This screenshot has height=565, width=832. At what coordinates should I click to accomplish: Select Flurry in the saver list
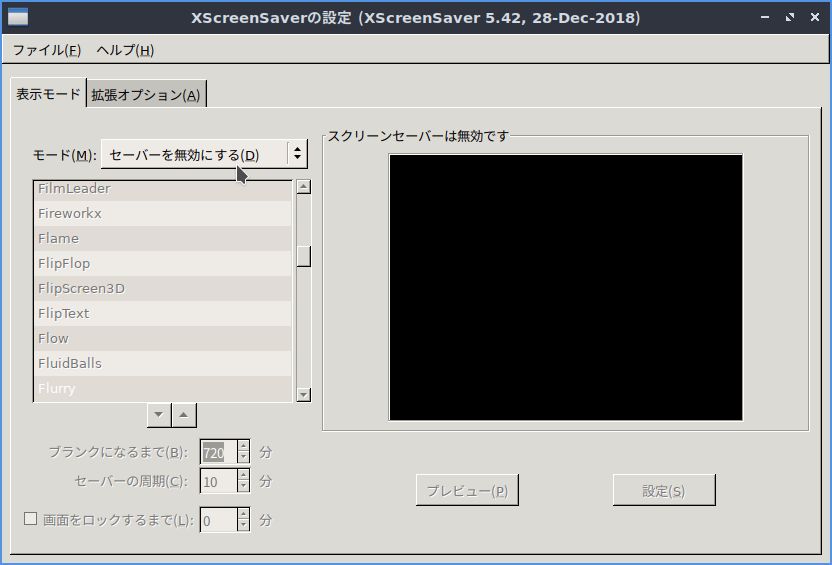[x=162, y=388]
